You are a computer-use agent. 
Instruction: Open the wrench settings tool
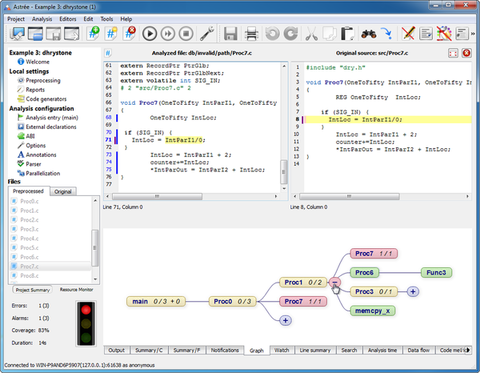(207, 34)
